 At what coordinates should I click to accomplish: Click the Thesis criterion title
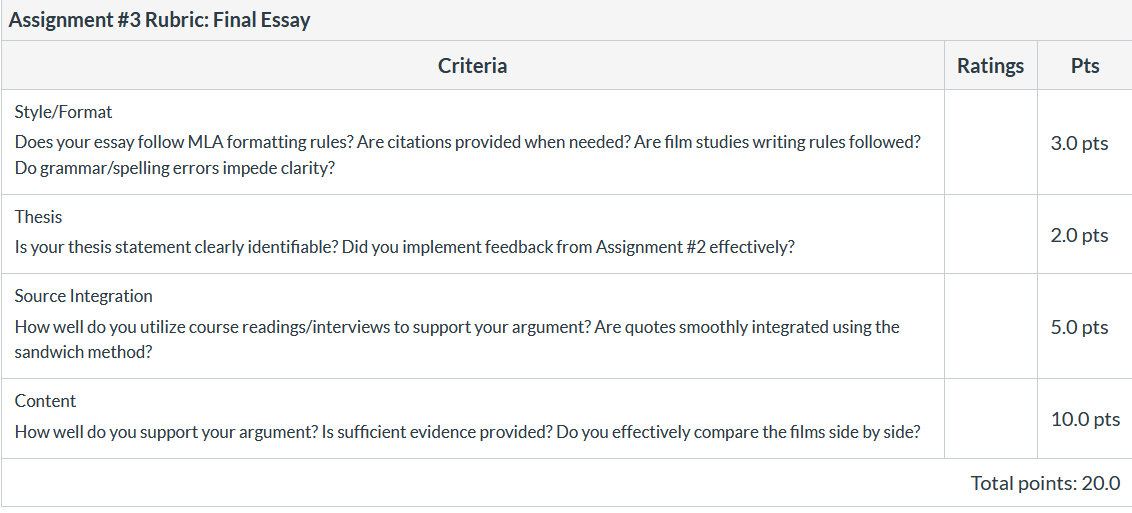[38, 217]
